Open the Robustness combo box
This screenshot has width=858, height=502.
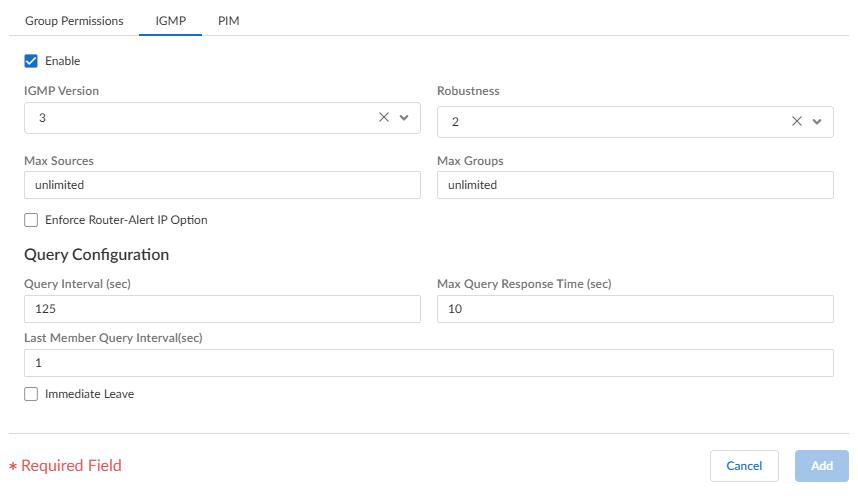(x=612, y=122)
